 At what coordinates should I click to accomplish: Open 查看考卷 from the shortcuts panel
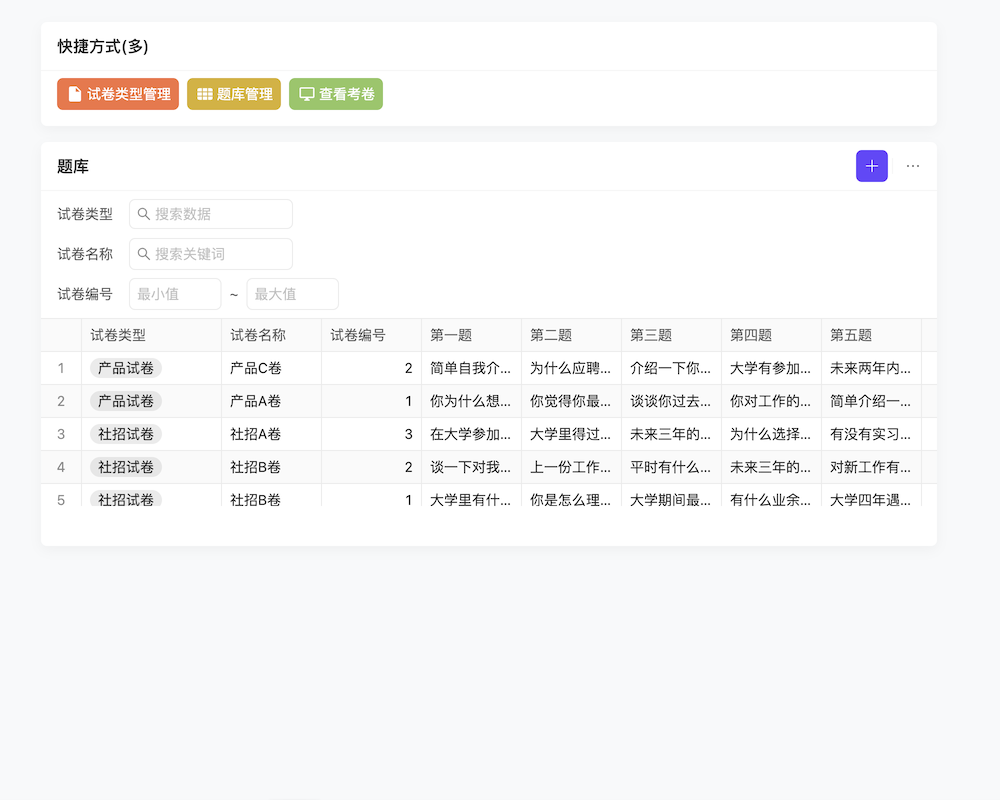pyautogui.click(x=336, y=93)
